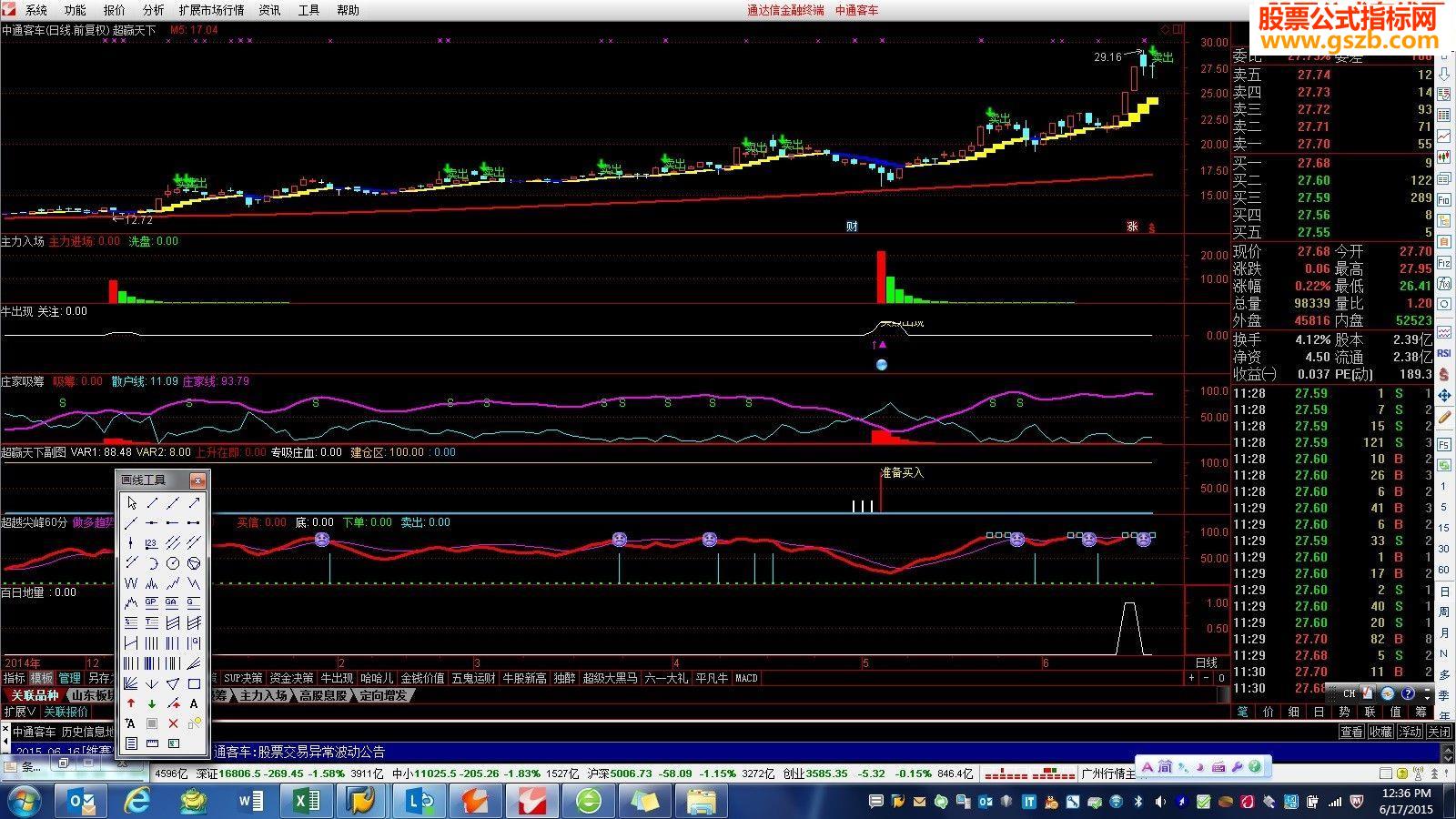Click the 关闭 button in info panel
The image size is (1456, 819).
1440,732
